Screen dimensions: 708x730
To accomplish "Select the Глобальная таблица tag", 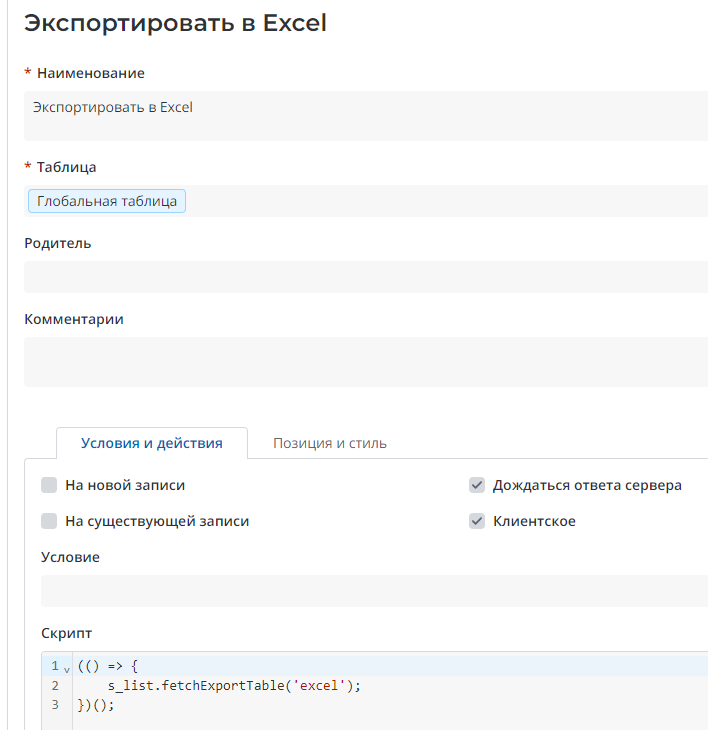I will click(x=107, y=201).
